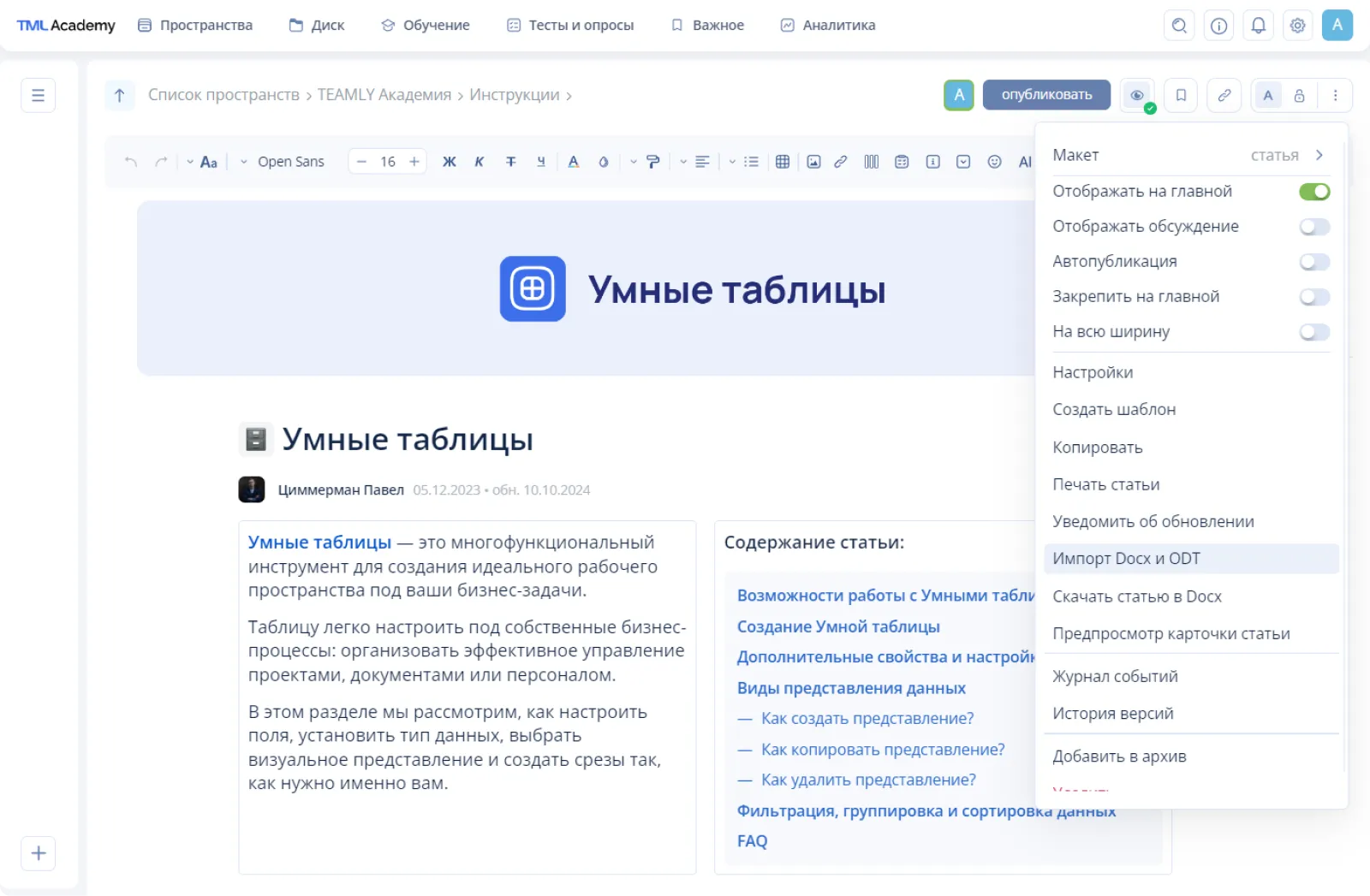This screenshot has height=896, width=1370.
Task: Insert an image into the article
Action: 813,162
